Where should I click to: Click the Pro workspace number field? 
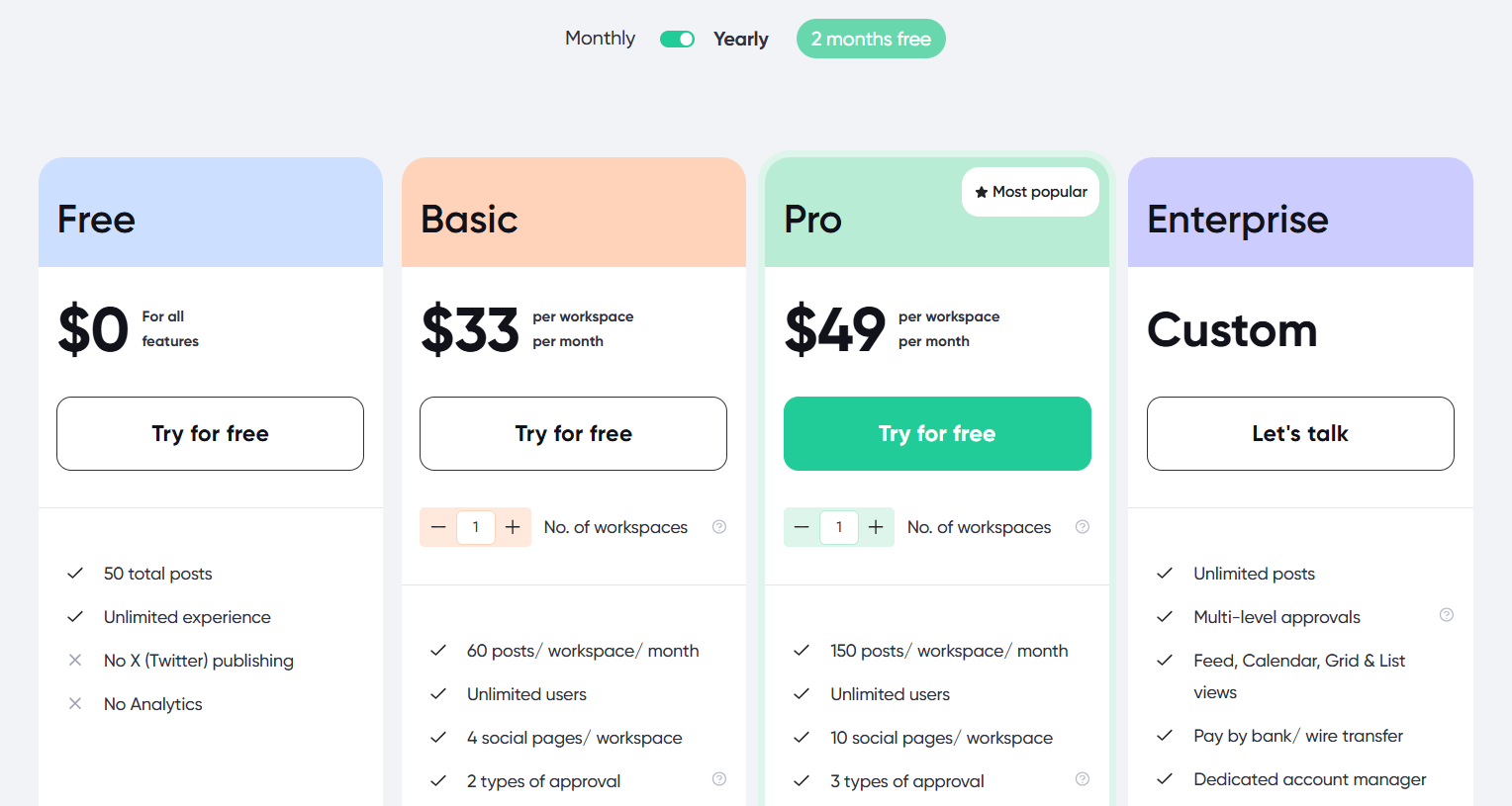pos(839,527)
